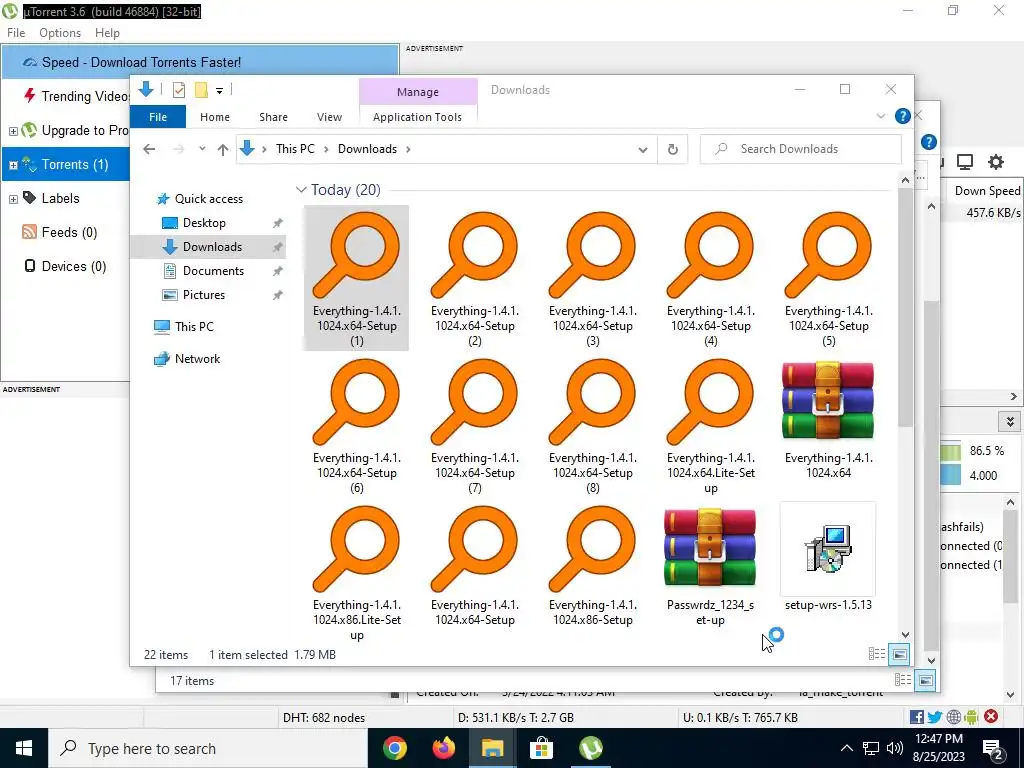Select Everything-1.4.1.1024.x64-Setup (8) file
Viewport: 1024px width, 768px height.
(592, 426)
